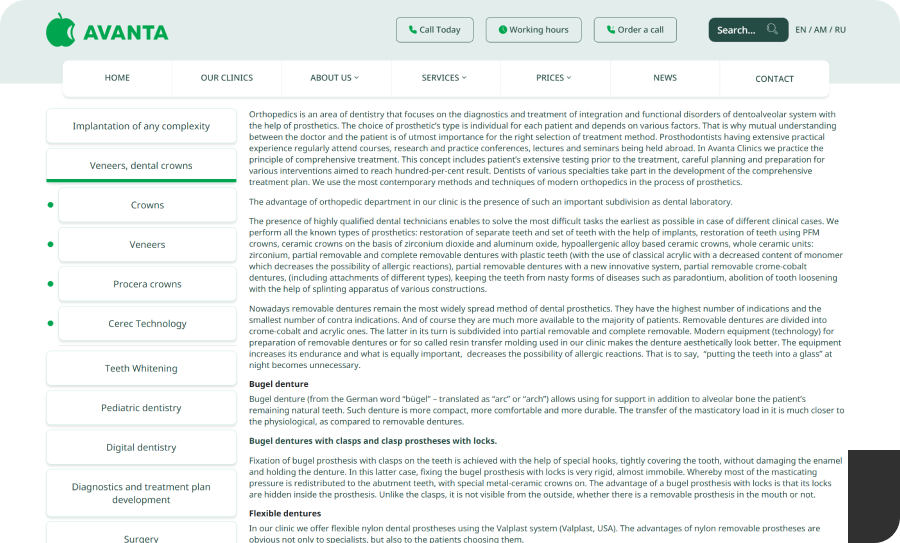Switch language to AM
The height and width of the screenshot is (543, 900).
820,30
